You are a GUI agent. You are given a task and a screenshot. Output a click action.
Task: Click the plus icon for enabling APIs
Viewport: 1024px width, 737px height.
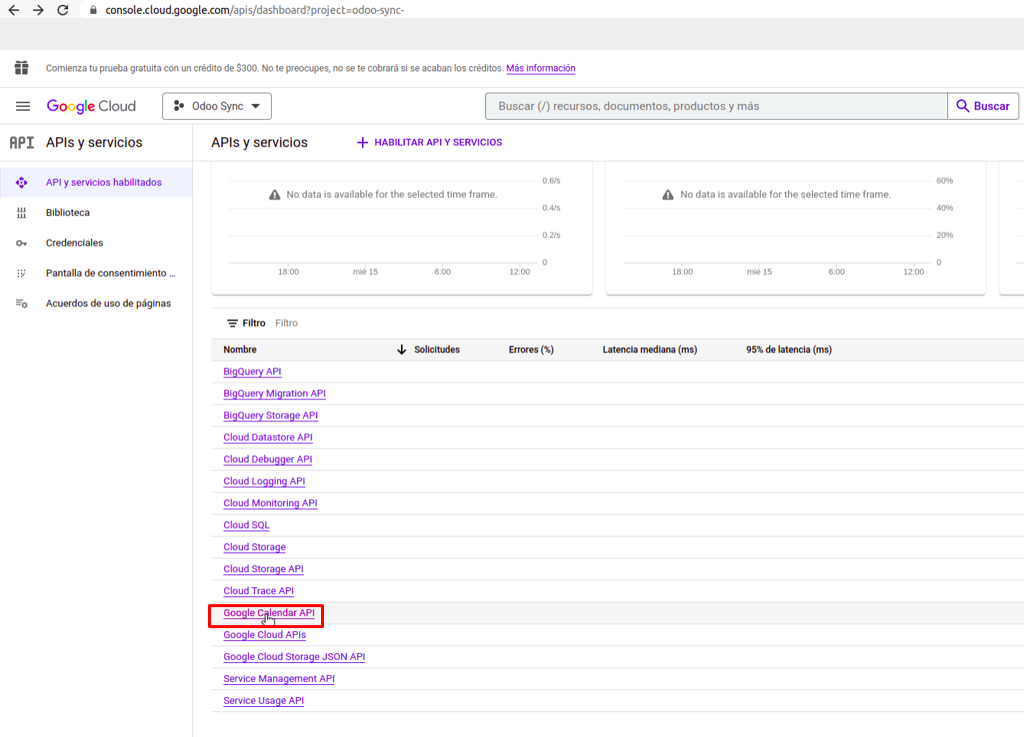coord(362,142)
